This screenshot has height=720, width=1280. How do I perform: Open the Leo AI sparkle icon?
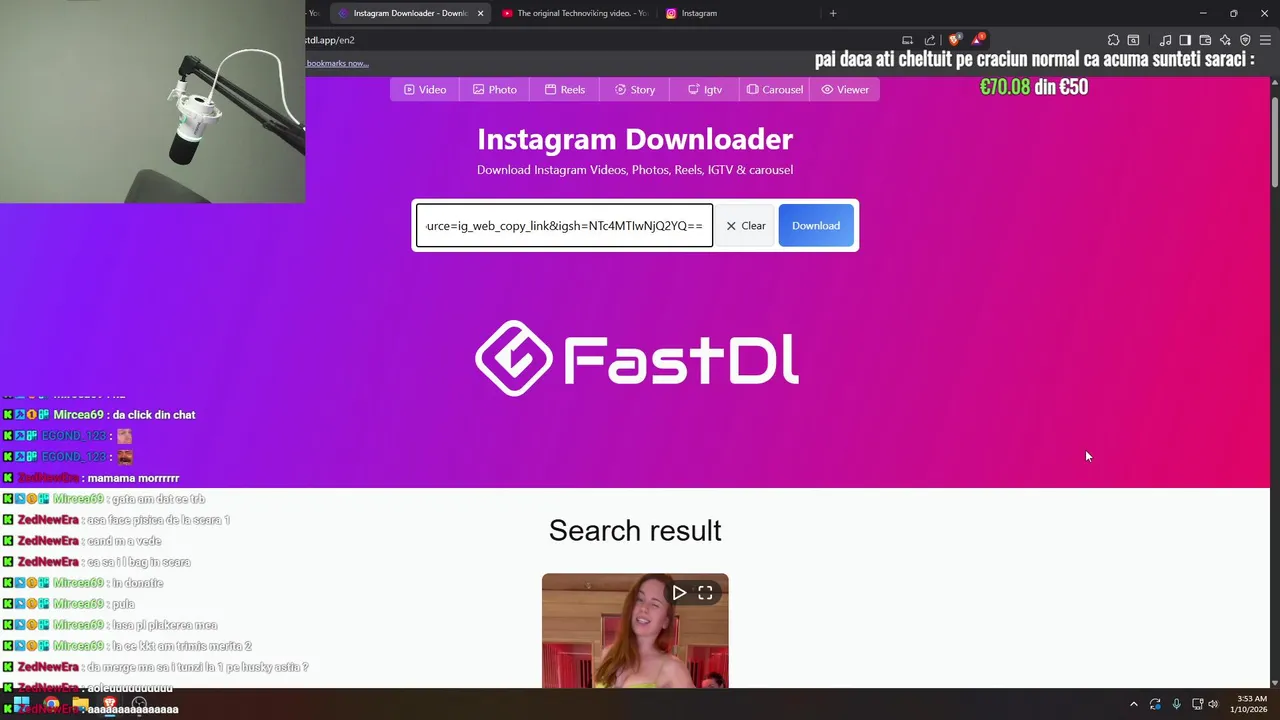[x=1225, y=40]
